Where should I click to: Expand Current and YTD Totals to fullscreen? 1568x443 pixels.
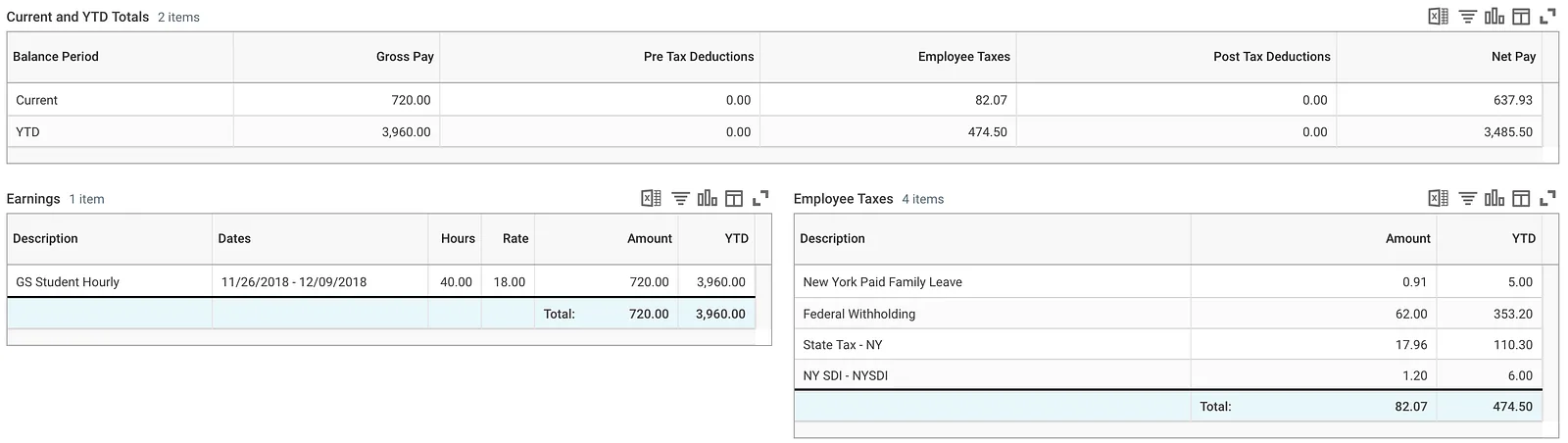point(1547,17)
